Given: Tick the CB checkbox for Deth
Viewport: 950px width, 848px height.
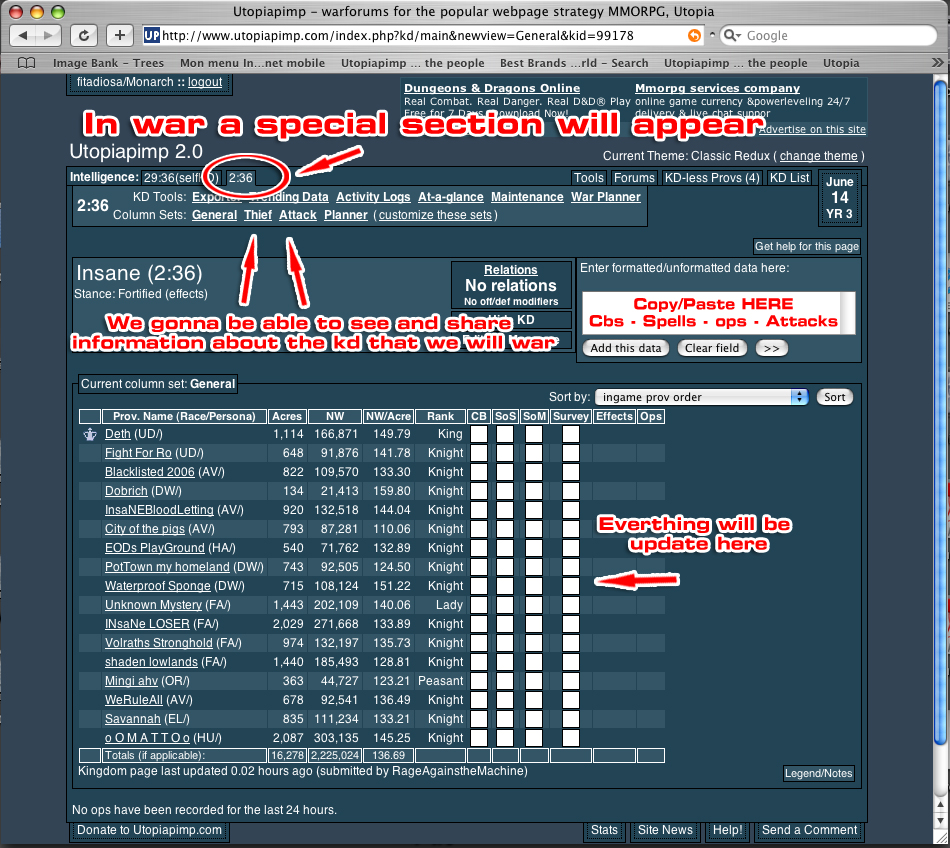Looking at the screenshot, I should tap(479, 434).
